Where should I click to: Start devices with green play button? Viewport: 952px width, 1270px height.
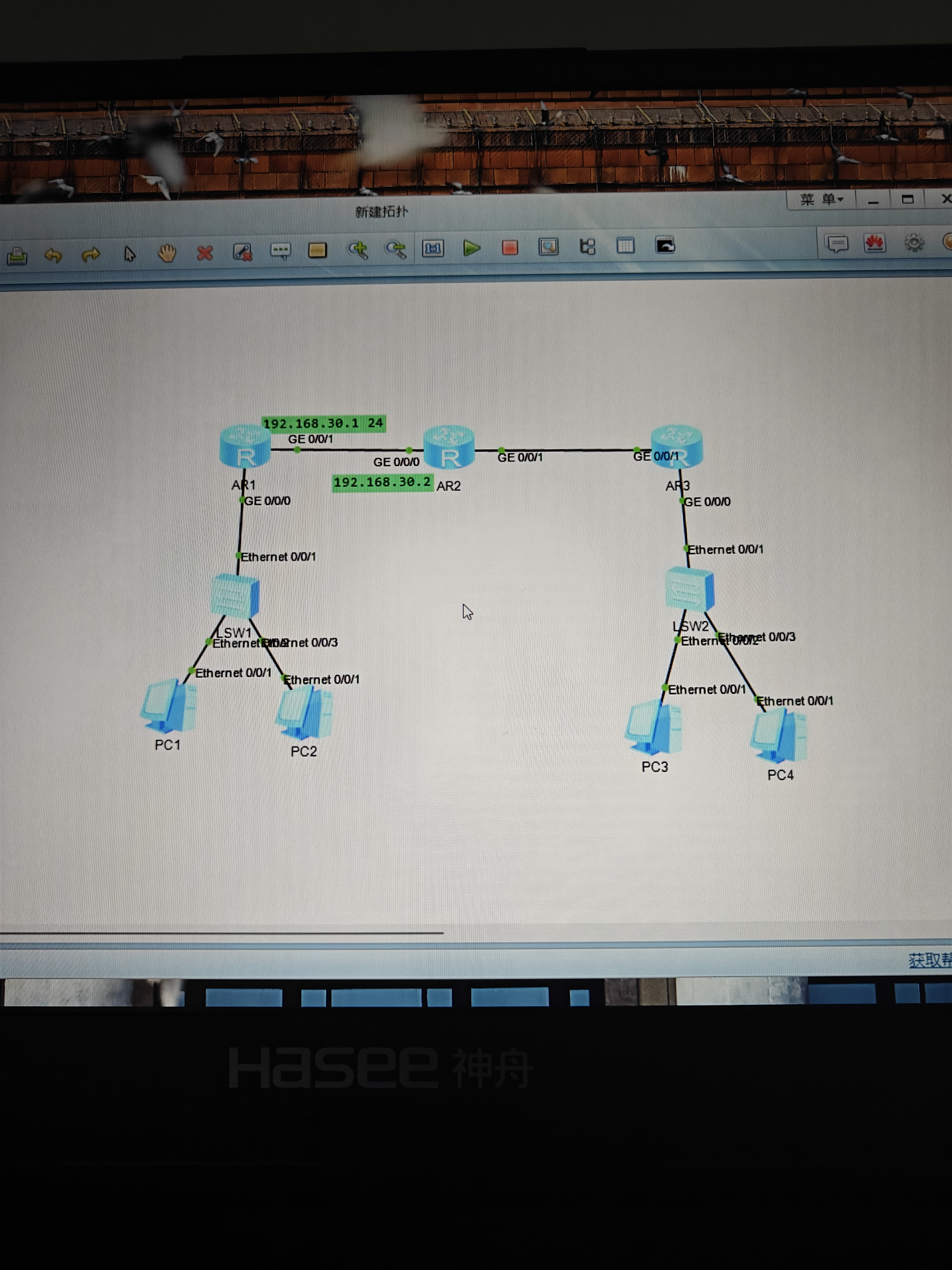pos(472,248)
